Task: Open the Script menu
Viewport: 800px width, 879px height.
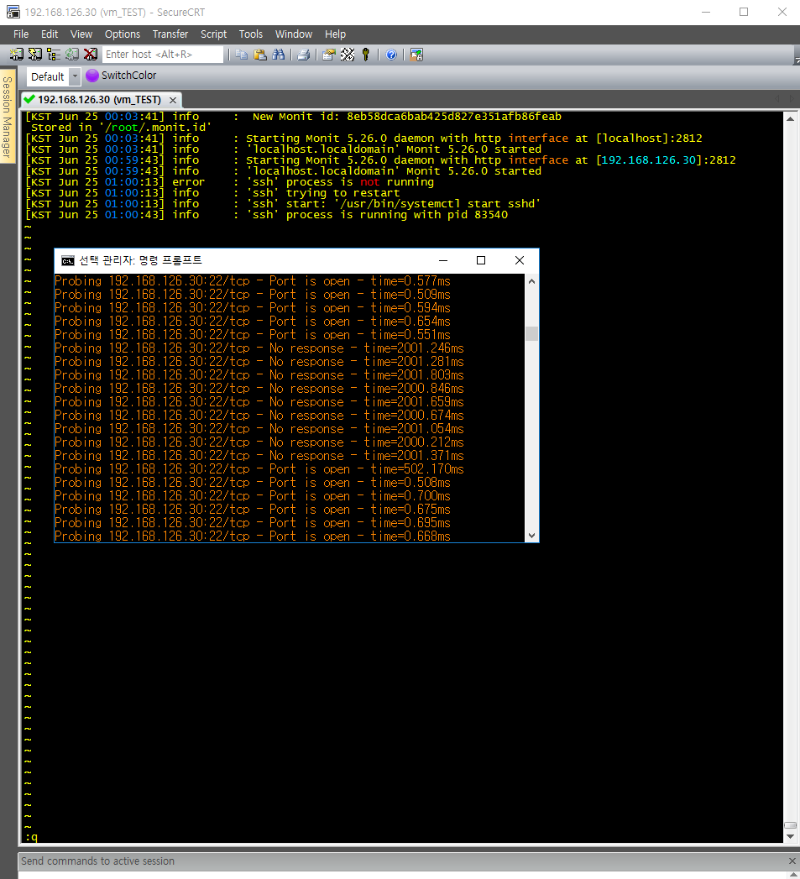Action: click(213, 34)
